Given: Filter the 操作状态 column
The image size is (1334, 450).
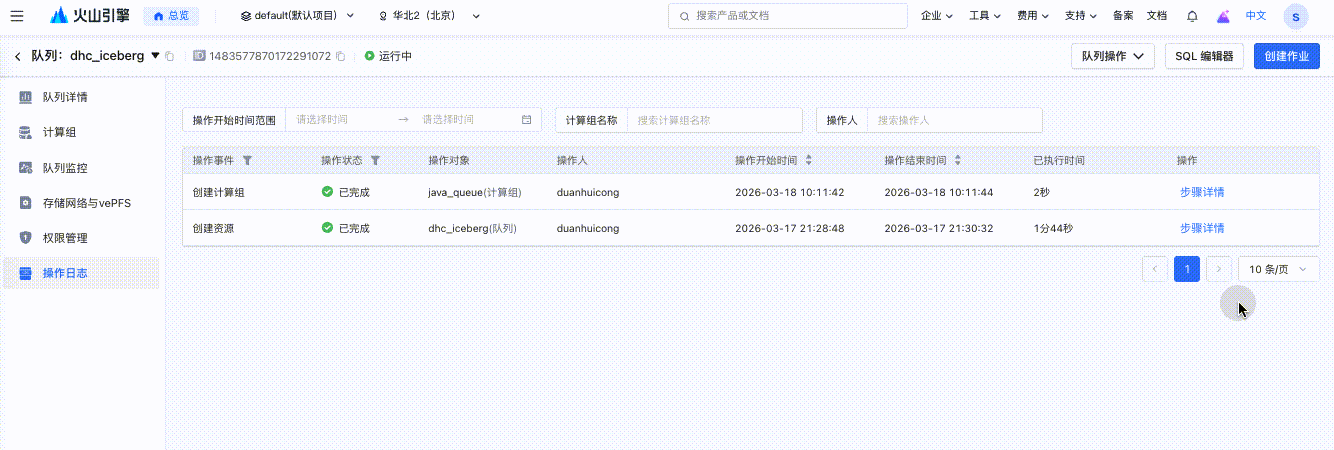Looking at the screenshot, I should click(x=375, y=160).
